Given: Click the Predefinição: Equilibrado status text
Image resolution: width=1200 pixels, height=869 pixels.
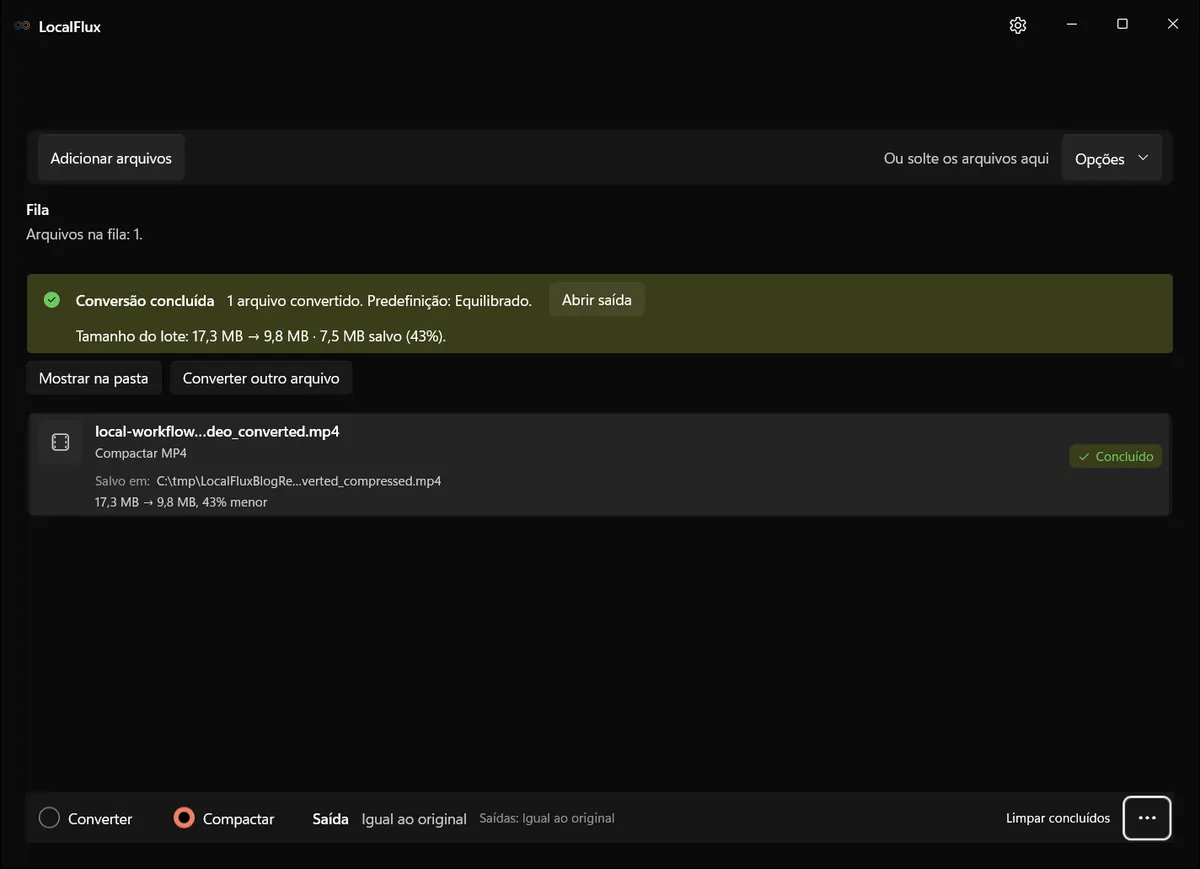Looking at the screenshot, I should (450, 300).
